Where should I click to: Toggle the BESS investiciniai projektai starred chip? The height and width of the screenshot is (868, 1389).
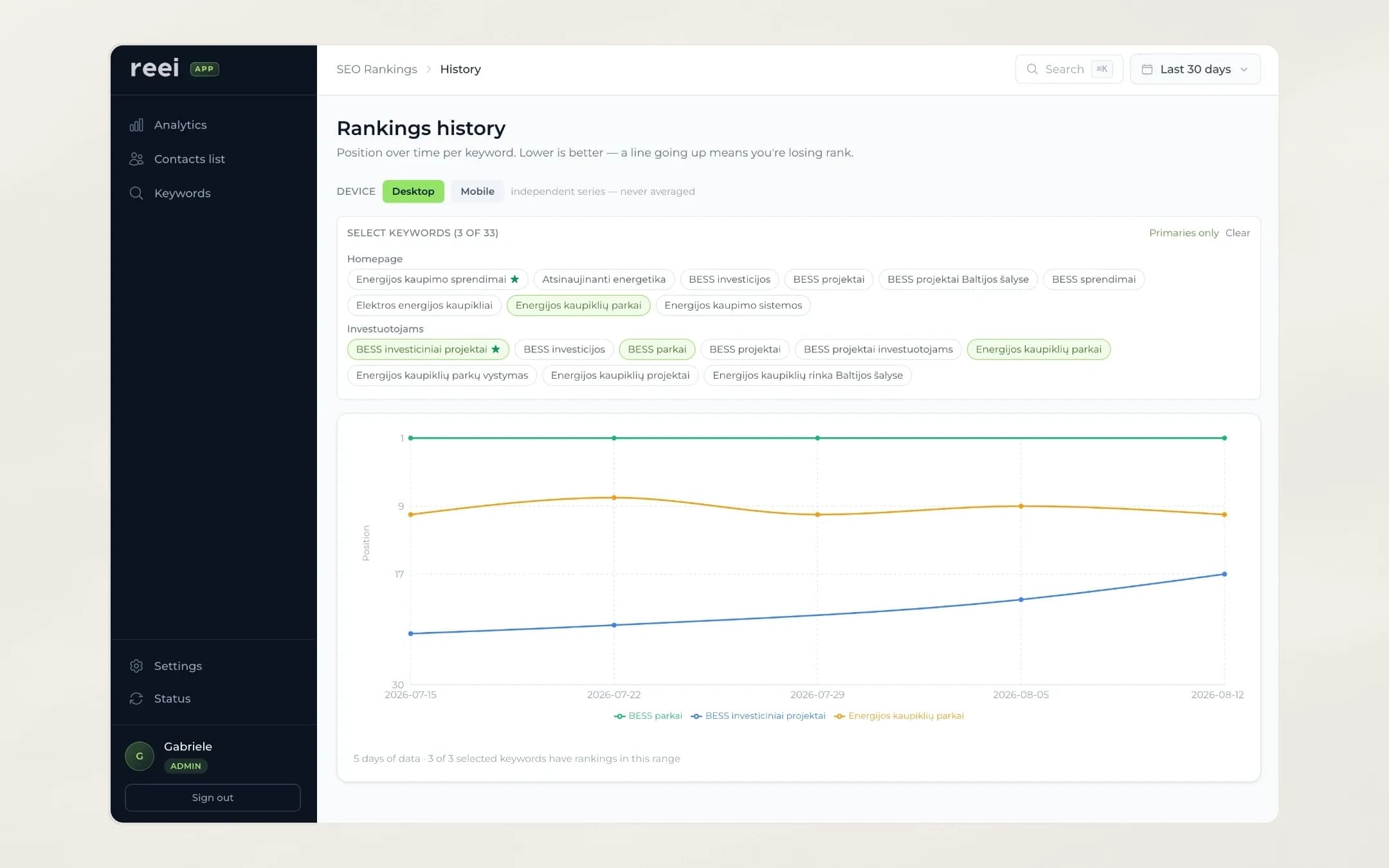tap(428, 349)
